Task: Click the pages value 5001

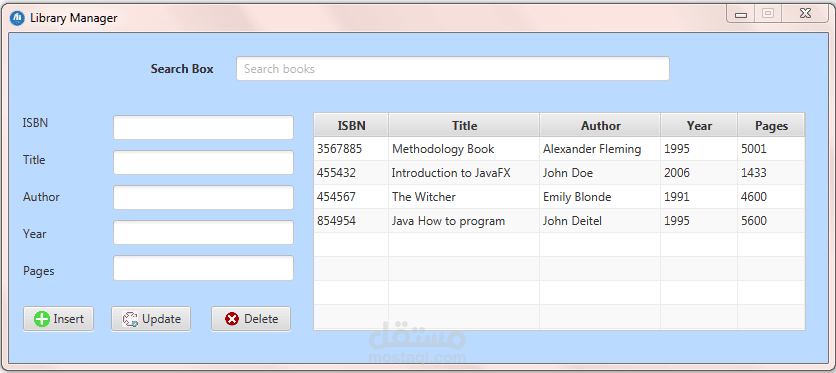Action: click(x=754, y=149)
